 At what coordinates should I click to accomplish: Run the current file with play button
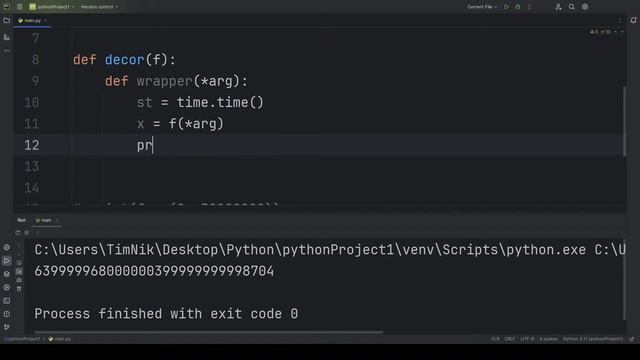click(506, 7)
